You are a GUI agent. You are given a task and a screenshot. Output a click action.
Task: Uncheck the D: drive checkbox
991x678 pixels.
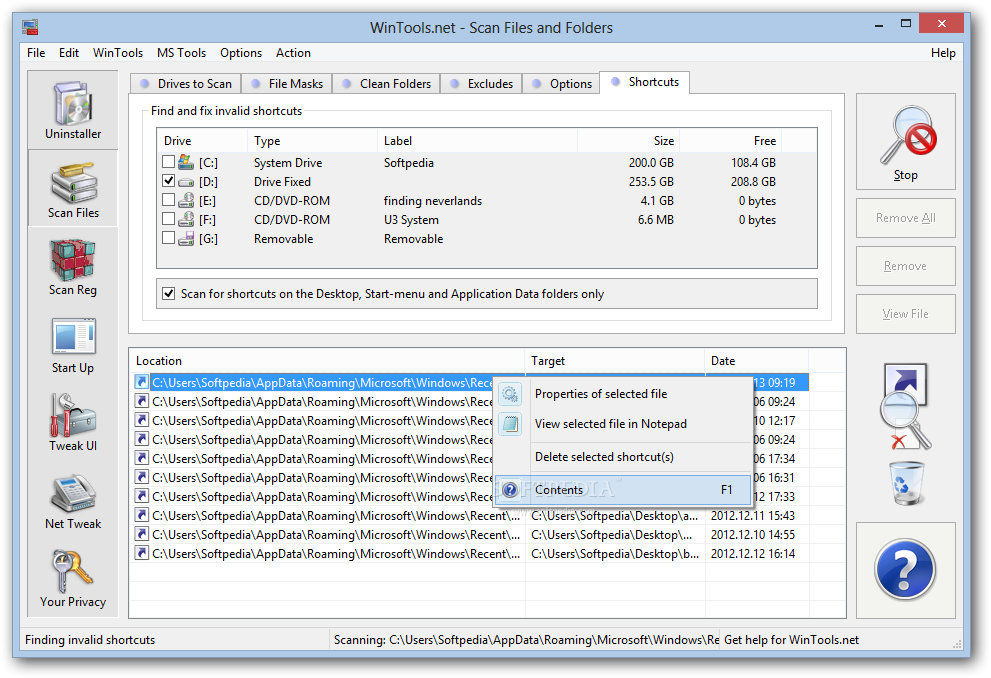click(x=168, y=181)
